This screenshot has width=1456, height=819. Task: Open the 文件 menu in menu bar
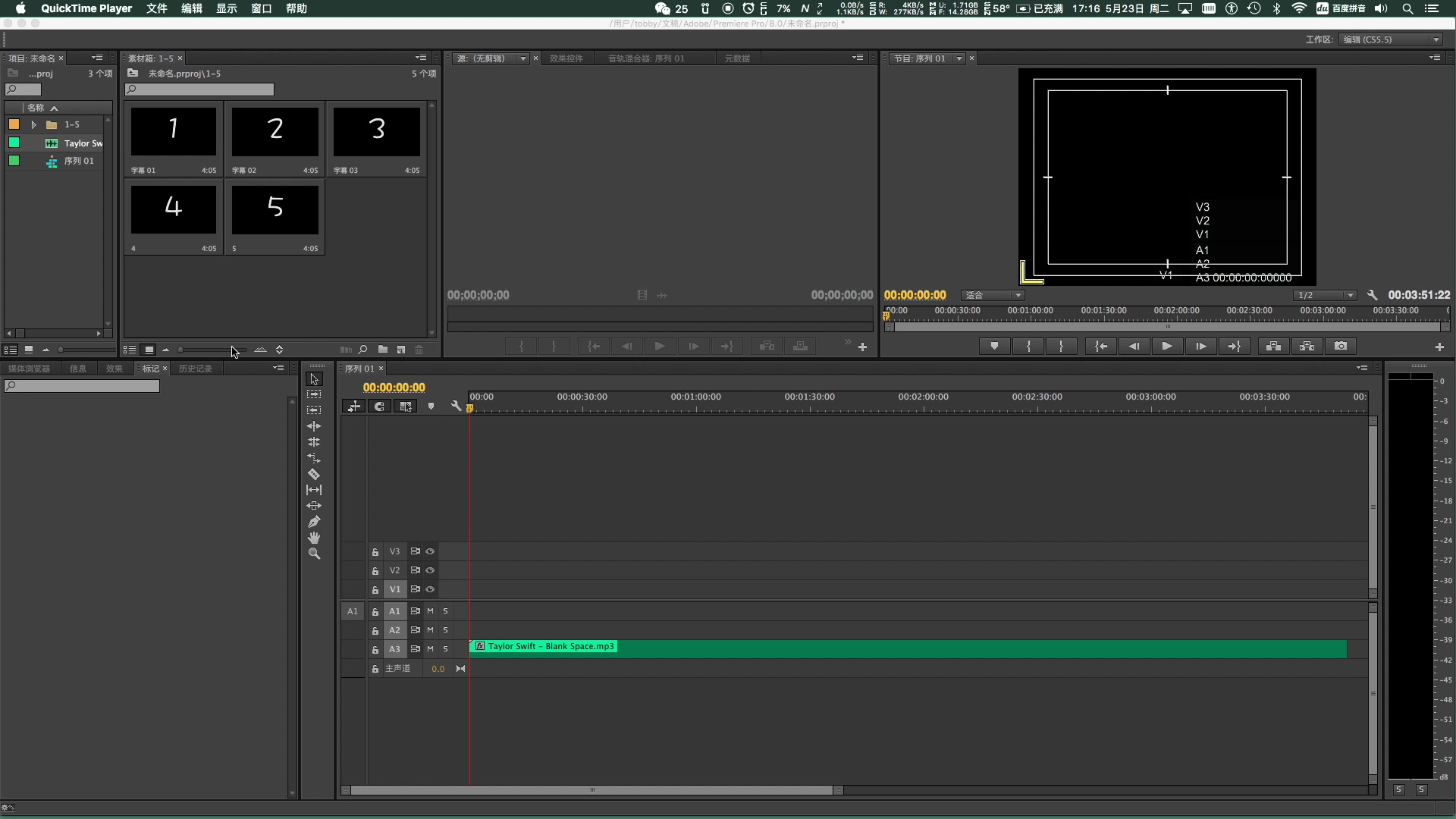tap(157, 8)
